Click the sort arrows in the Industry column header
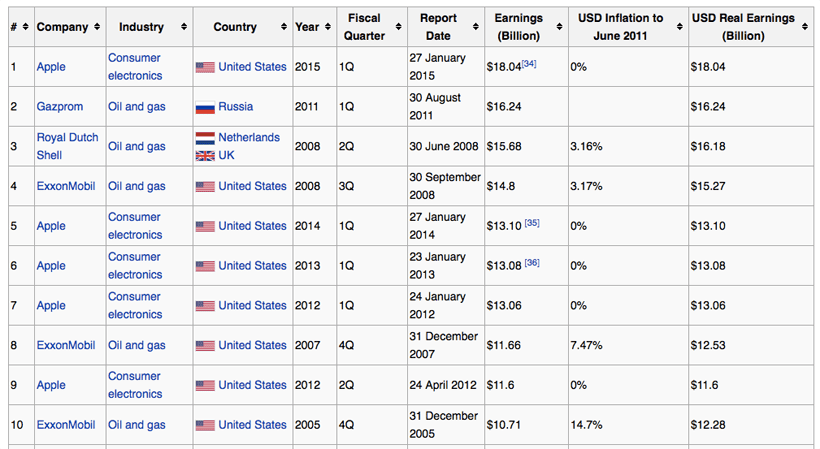The width and height of the screenshot is (820, 449). (x=183, y=27)
